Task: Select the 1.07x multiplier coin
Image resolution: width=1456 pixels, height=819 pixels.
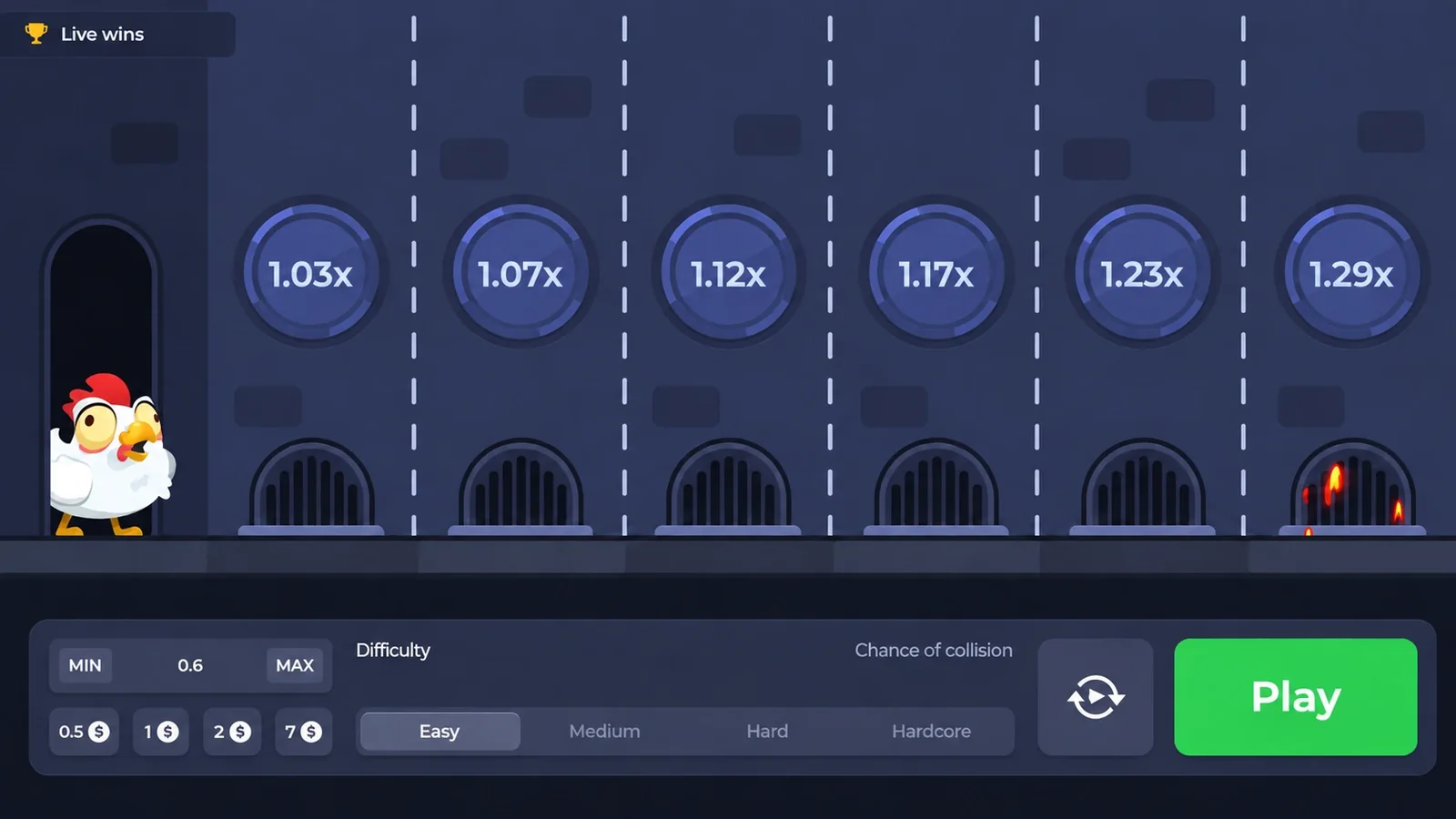Action: click(521, 273)
